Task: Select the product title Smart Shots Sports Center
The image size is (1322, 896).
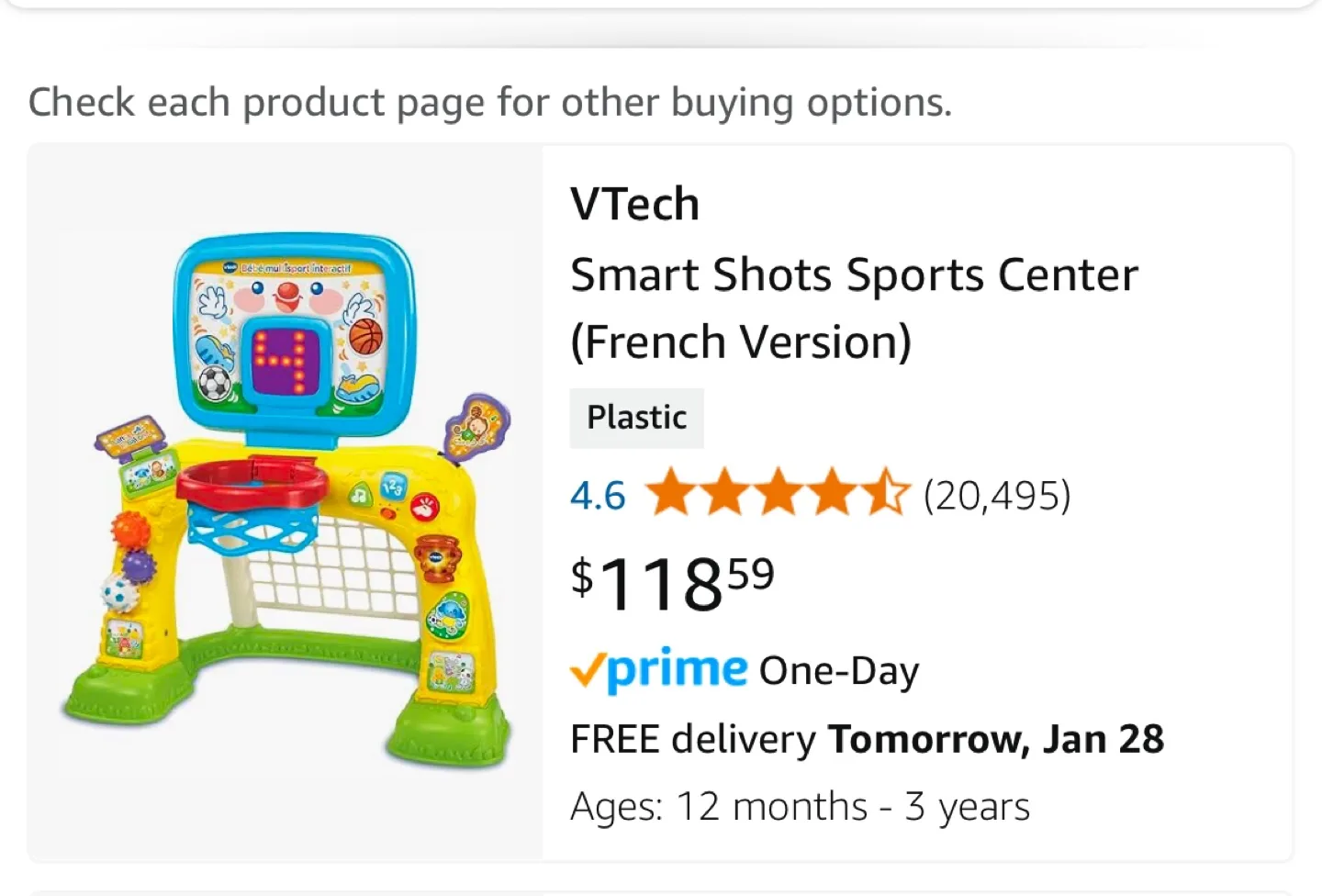Action: [x=853, y=274]
